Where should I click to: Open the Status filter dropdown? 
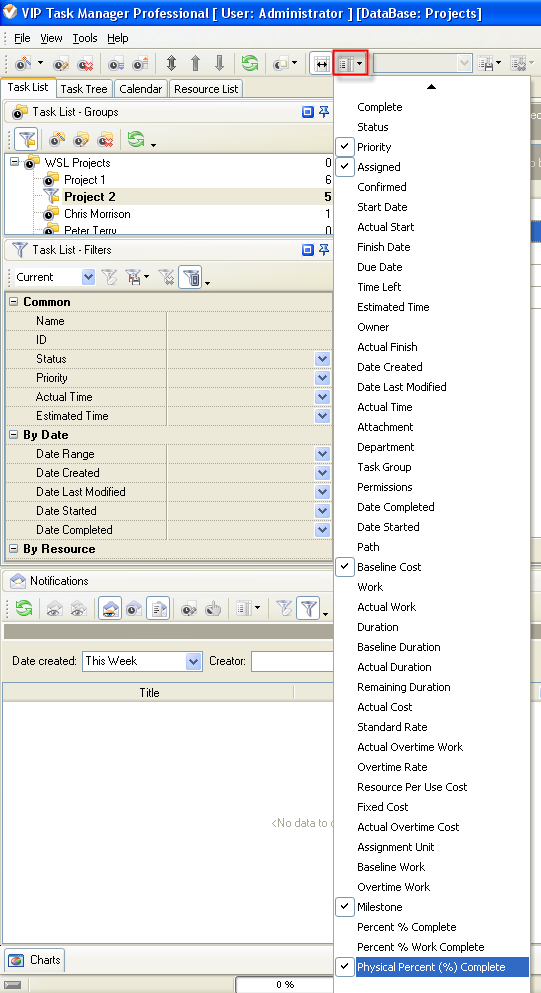[x=322, y=359]
